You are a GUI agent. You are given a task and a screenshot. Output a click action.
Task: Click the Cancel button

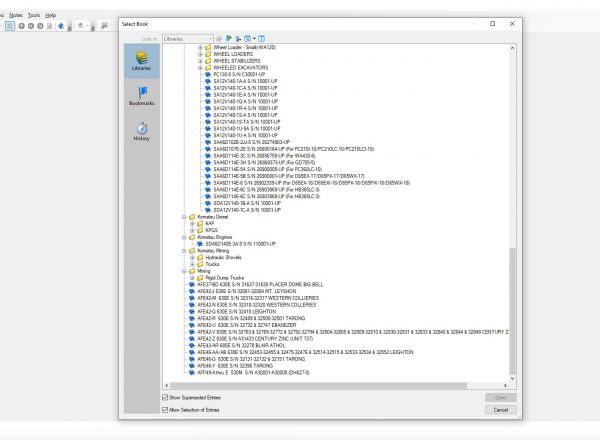pos(501,410)
